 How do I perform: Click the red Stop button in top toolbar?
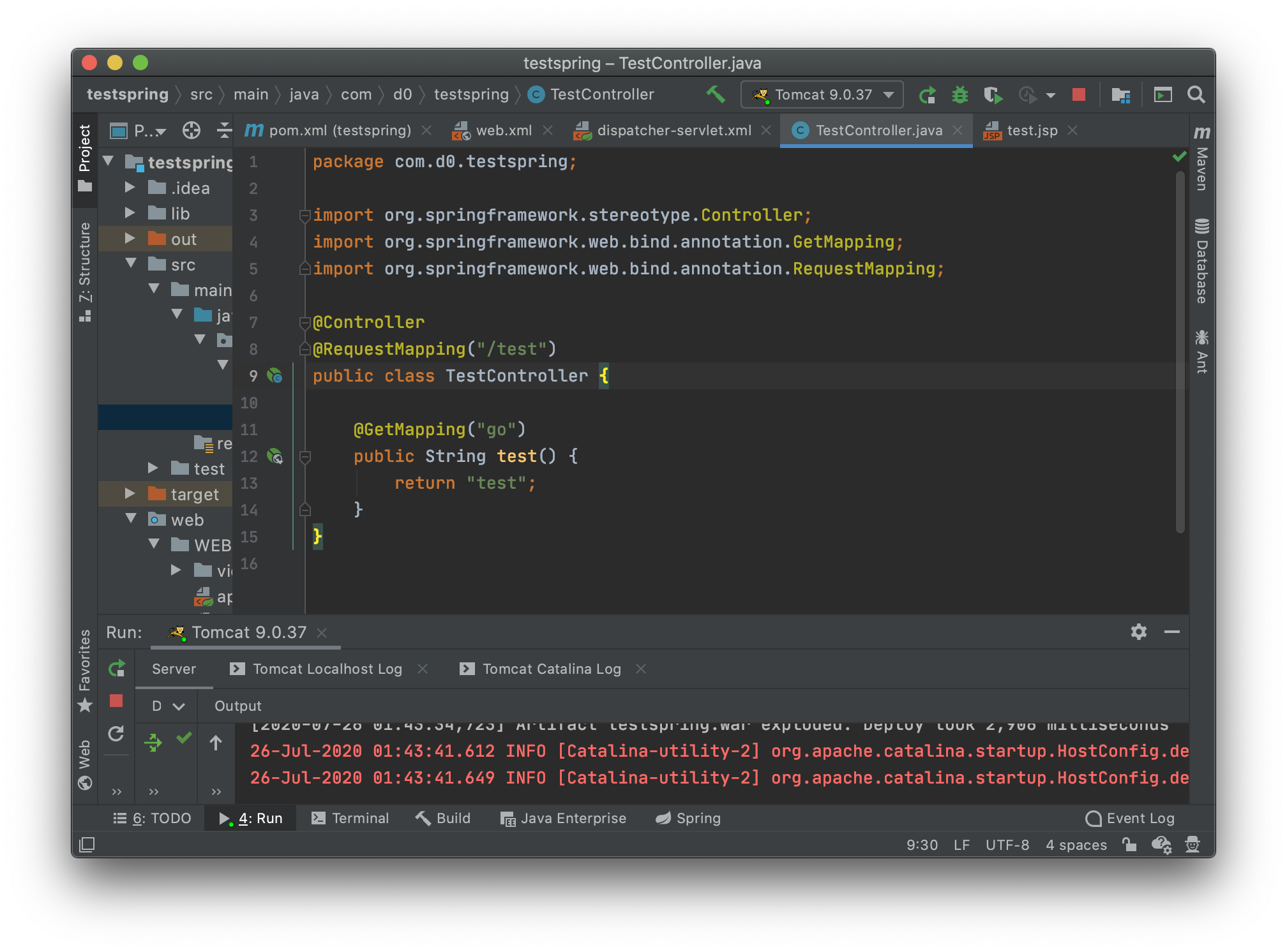coord(1079,94)
